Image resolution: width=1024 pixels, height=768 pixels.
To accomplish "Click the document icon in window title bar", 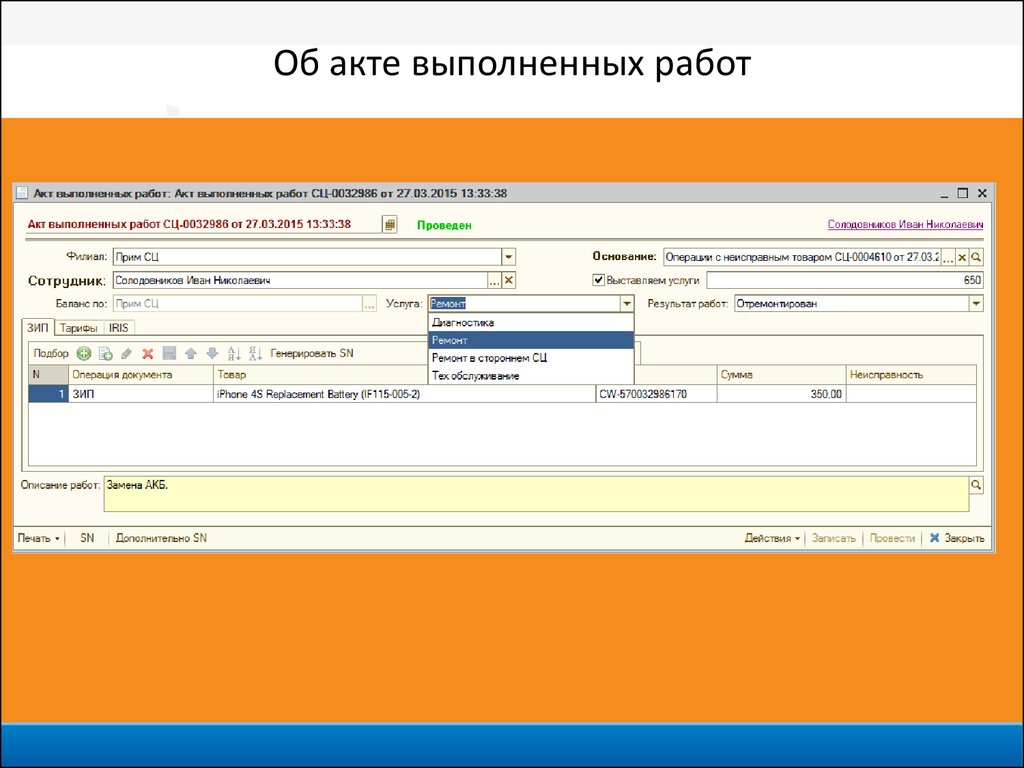I will 22,193.
